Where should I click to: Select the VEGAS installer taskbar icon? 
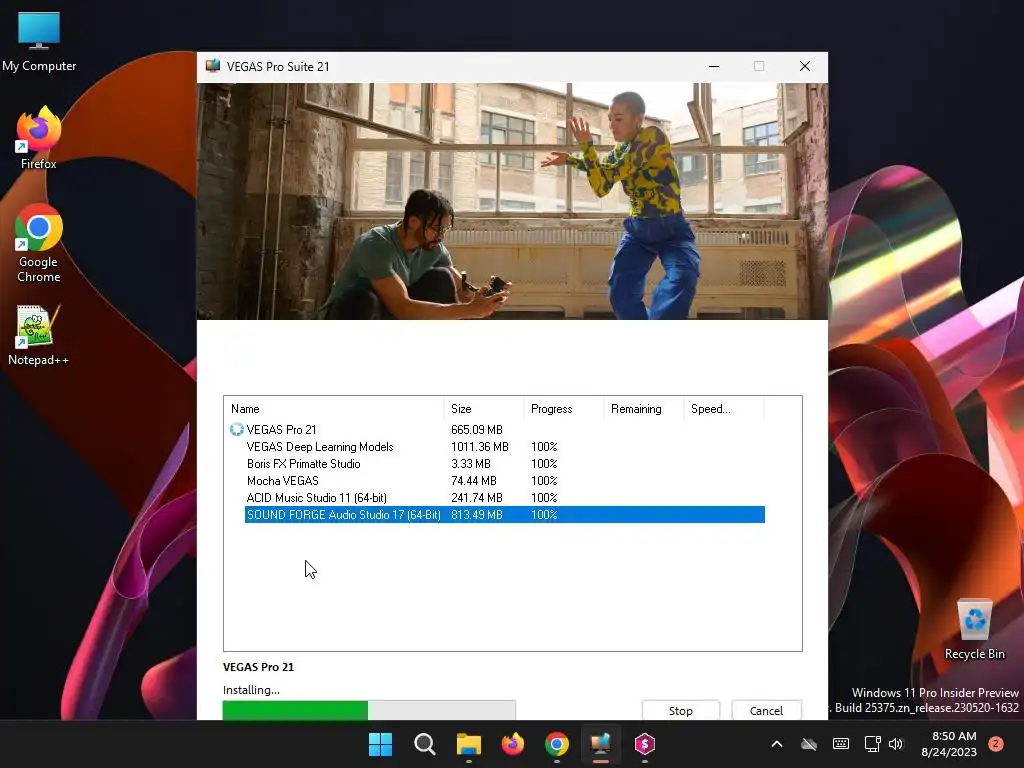click(x=601, y=744)
